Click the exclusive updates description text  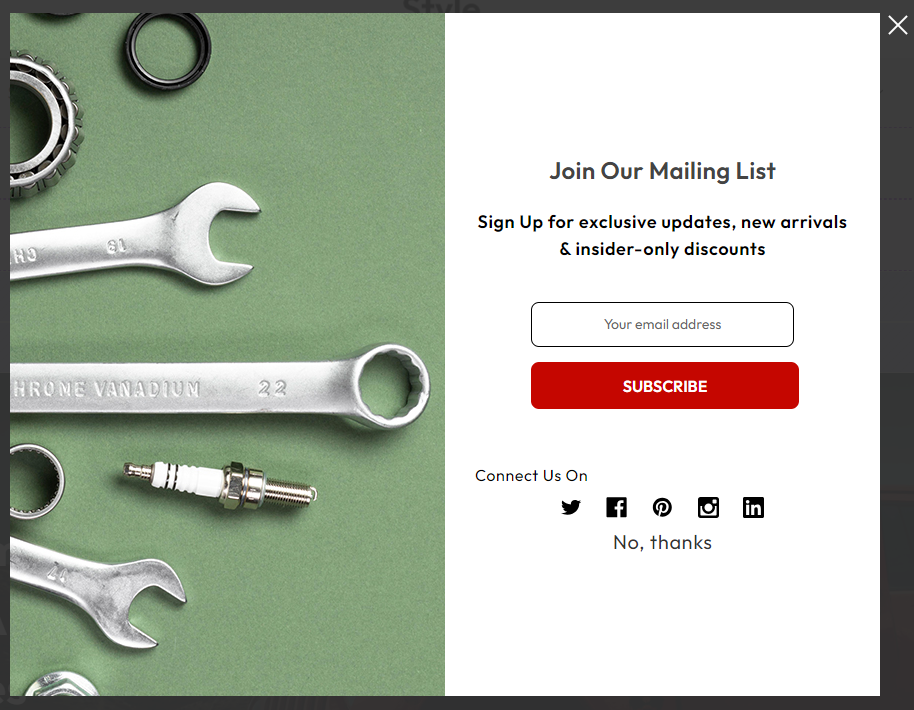coord(662,236)
